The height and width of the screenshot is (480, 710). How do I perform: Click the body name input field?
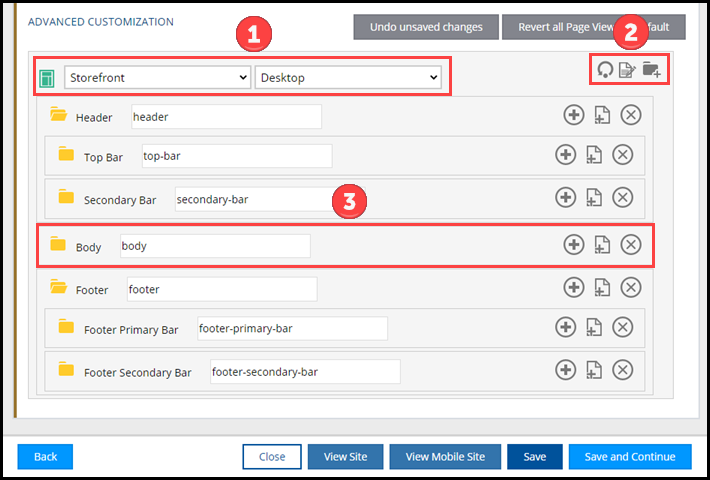point(213,245)
